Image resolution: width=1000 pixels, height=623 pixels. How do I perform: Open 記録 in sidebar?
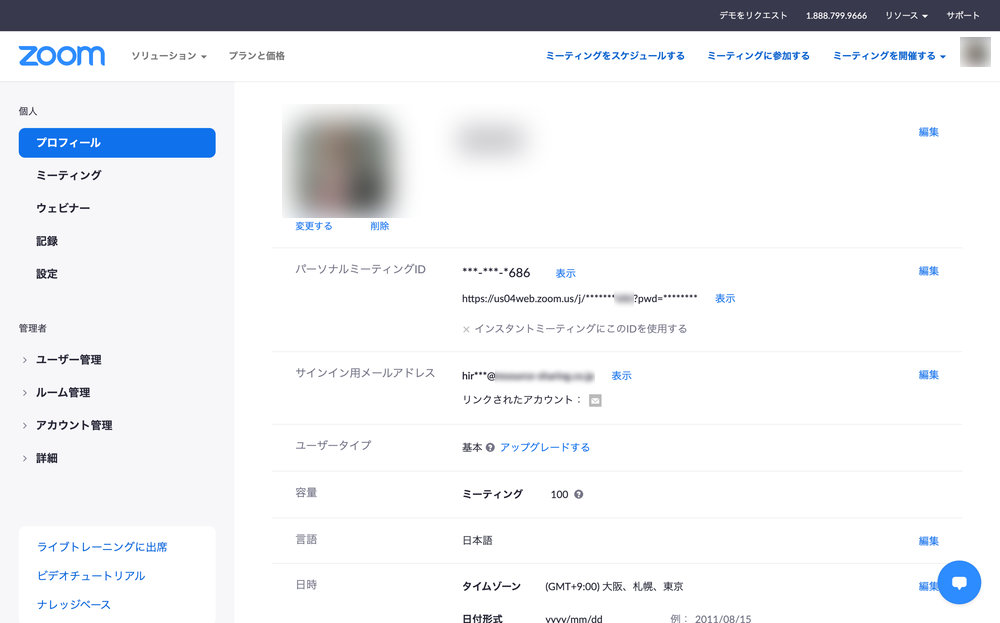pyautogui.click(x=47, y=241)
